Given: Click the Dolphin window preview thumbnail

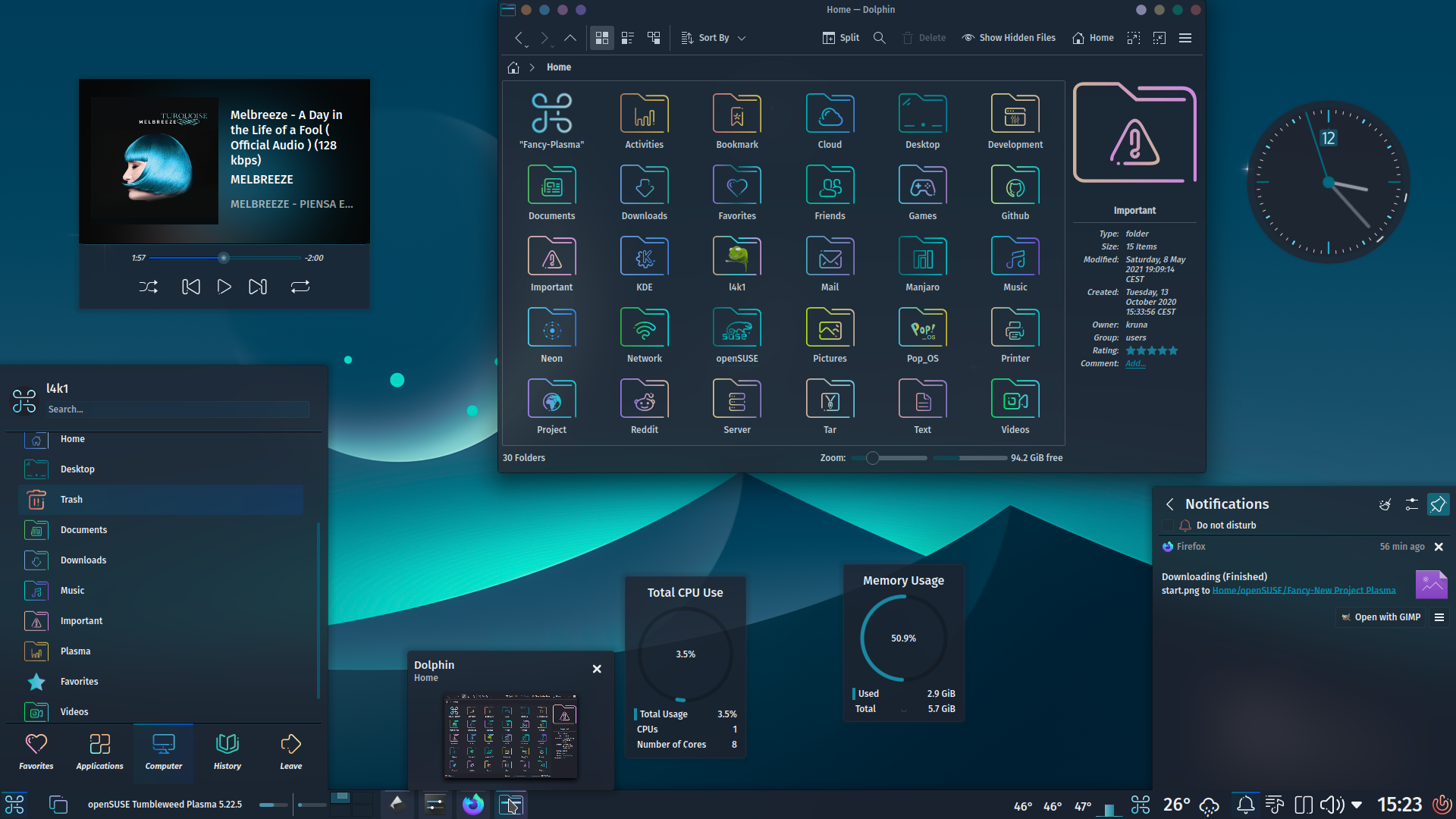Looking at the screenshot, I should point(510,736).
